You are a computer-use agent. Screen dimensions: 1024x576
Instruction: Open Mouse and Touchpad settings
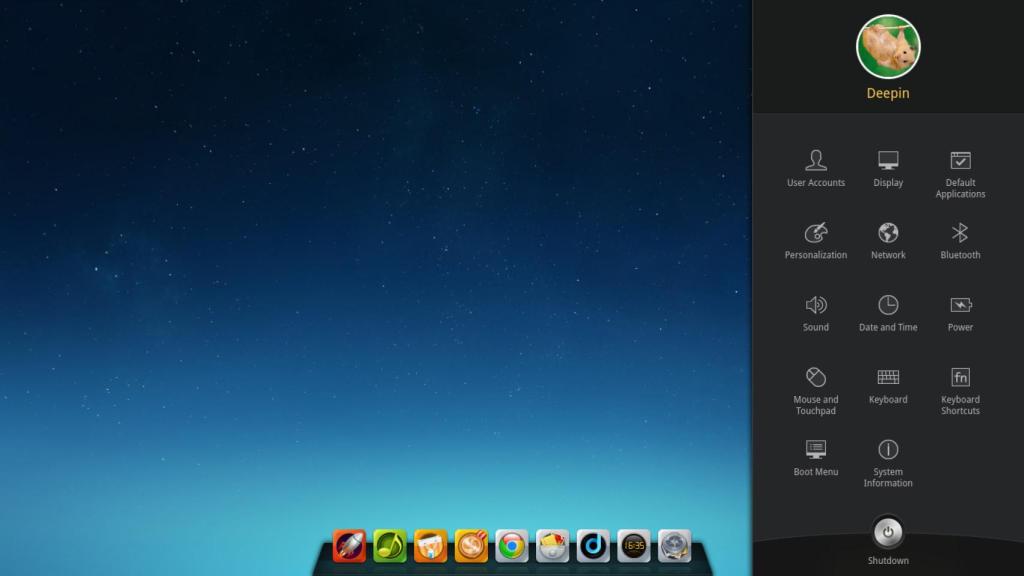(x=815, y=385)
